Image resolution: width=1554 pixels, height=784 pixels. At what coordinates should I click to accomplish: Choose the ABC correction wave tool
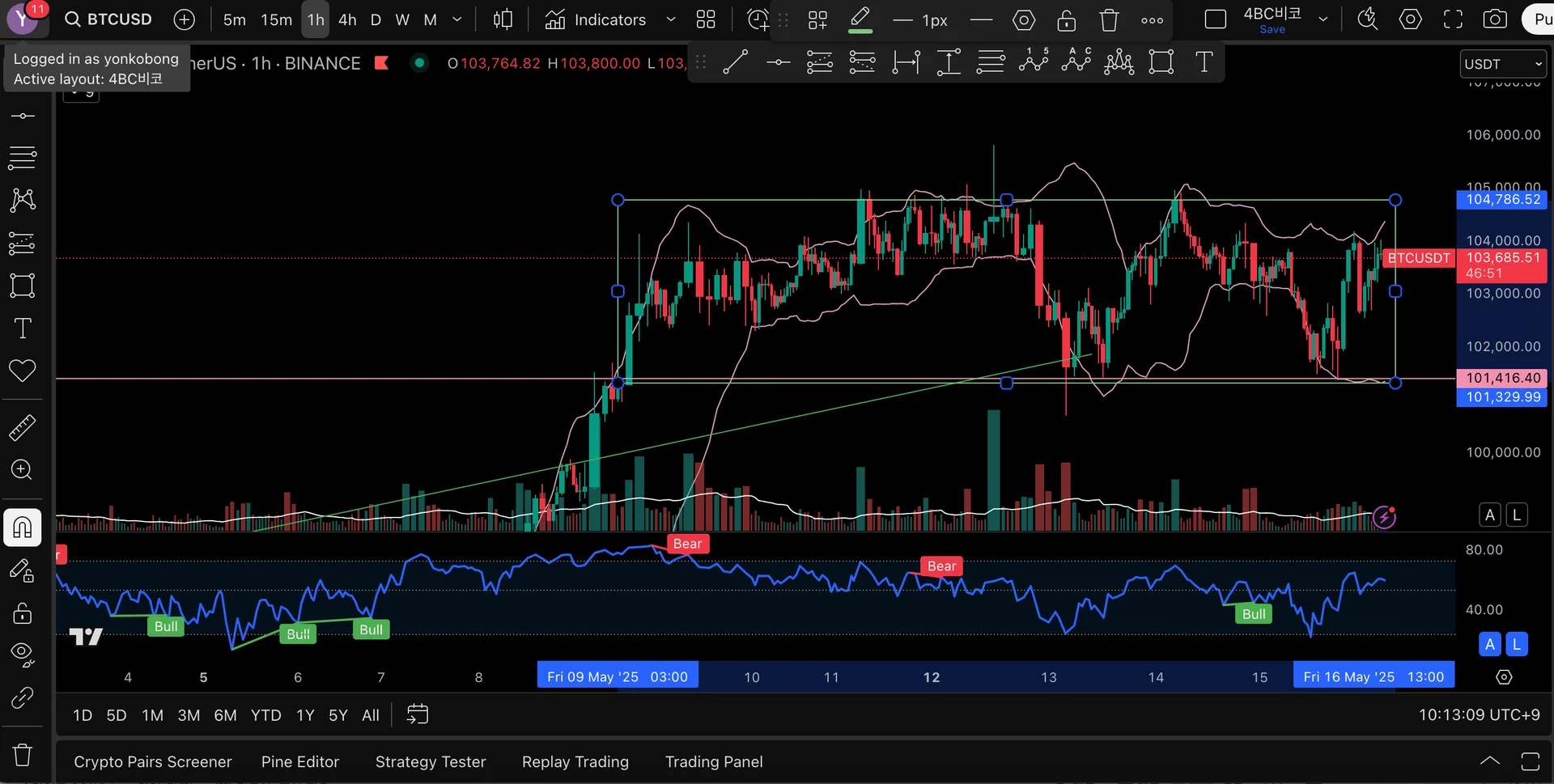[1076, 62]
